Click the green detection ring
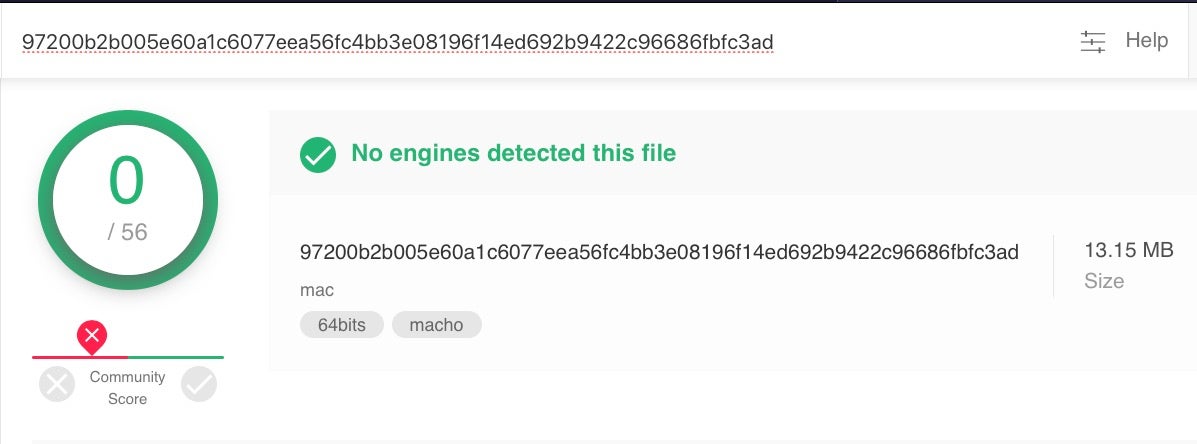This screenshot has width=1197, height=444. click(x=47, y=202)
